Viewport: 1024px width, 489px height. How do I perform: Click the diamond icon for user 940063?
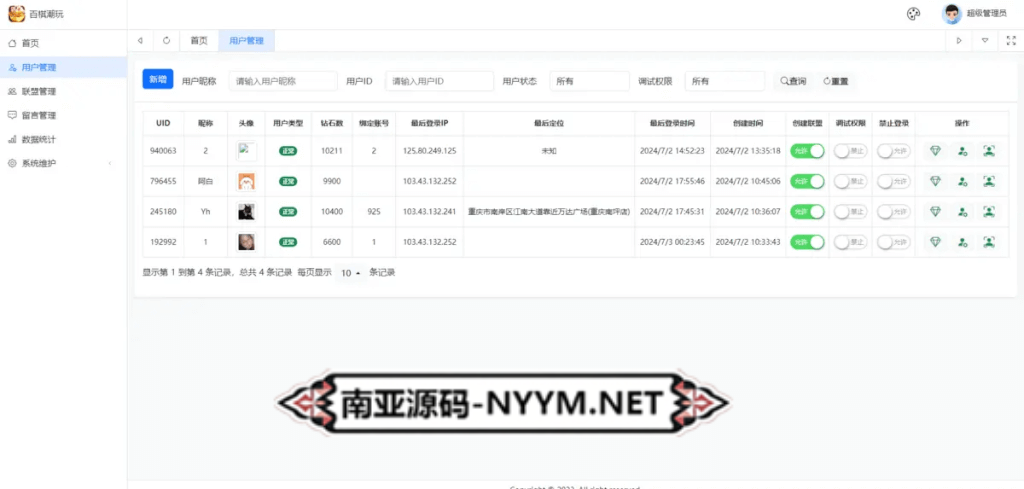tap(935, 151)
